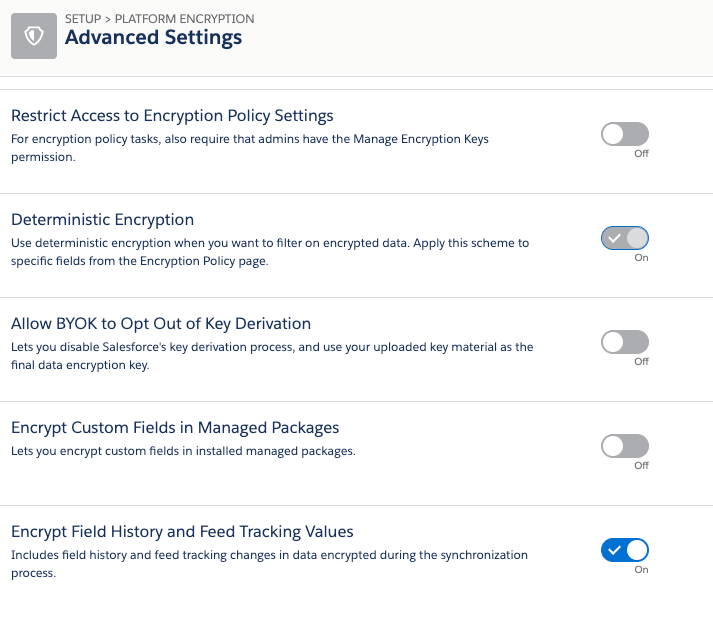The height and width of the screenshot is (619, 713).
Task: Click Encrypt Custom Fields in Managed Packages heading
Action: pos(175,428)
